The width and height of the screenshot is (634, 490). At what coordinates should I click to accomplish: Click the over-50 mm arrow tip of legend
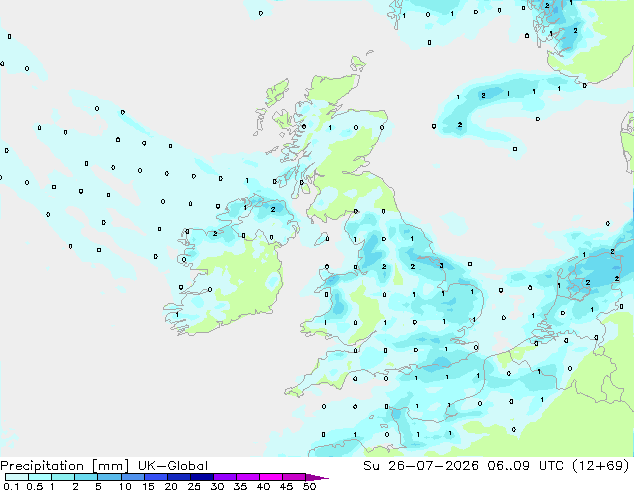tap(317, 477)
